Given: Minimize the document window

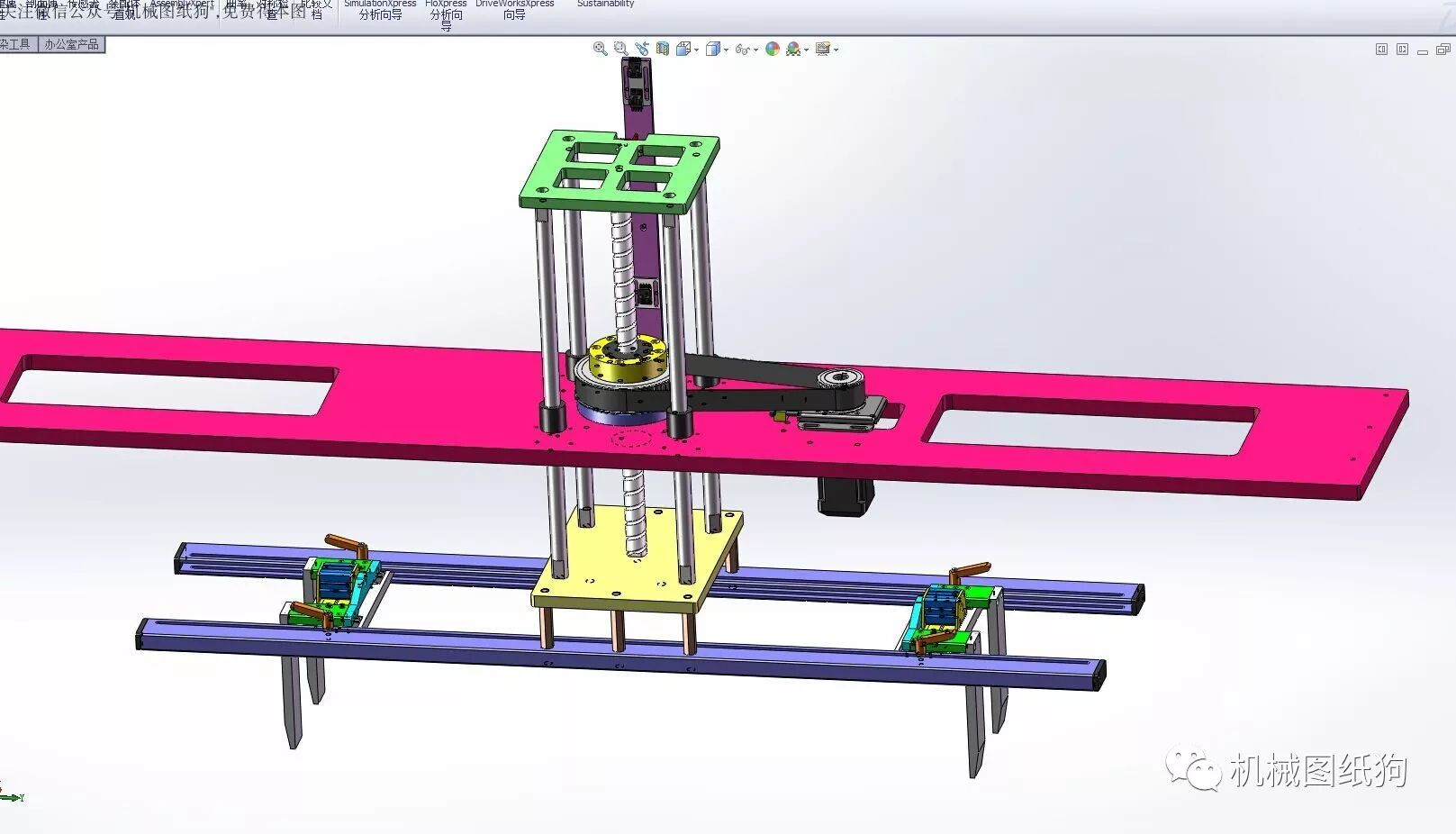Looking at the screenshot, I should tap(1423, 50).
